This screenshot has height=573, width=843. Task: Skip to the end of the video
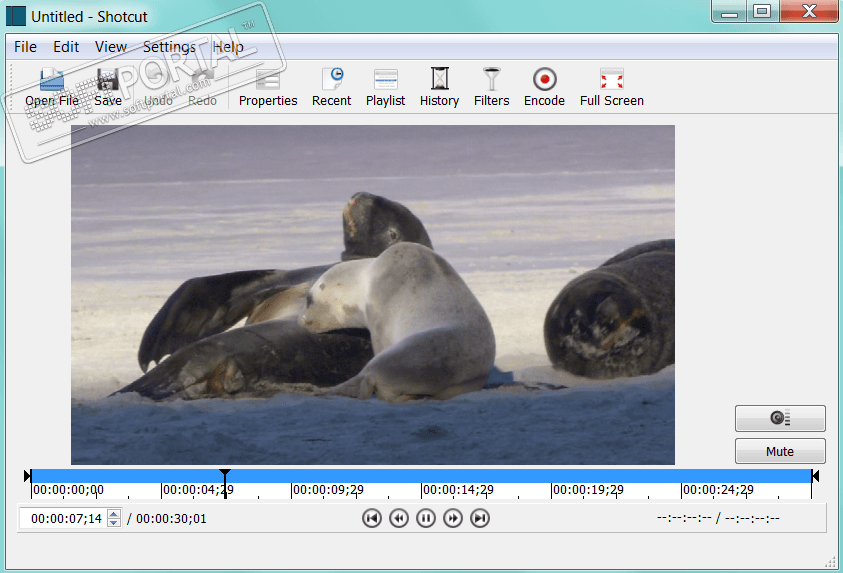click(480, 518)
